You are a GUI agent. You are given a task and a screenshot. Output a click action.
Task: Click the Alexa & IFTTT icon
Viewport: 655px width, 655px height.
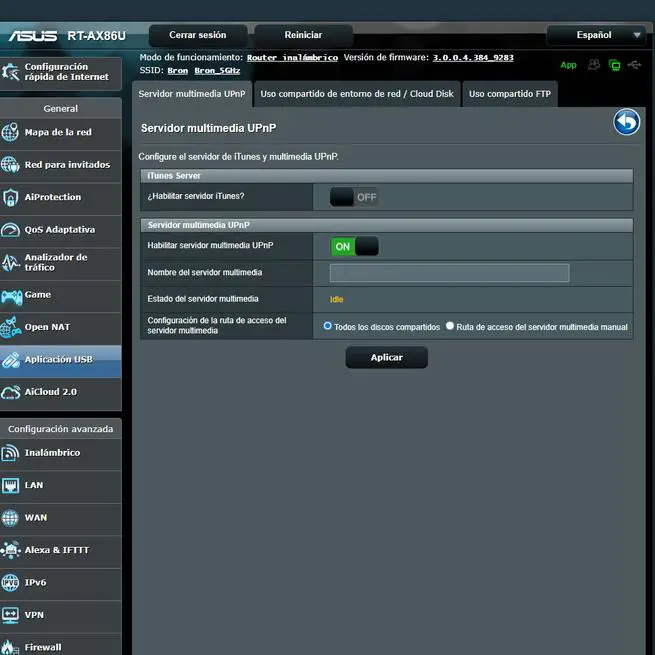point(10,550)
